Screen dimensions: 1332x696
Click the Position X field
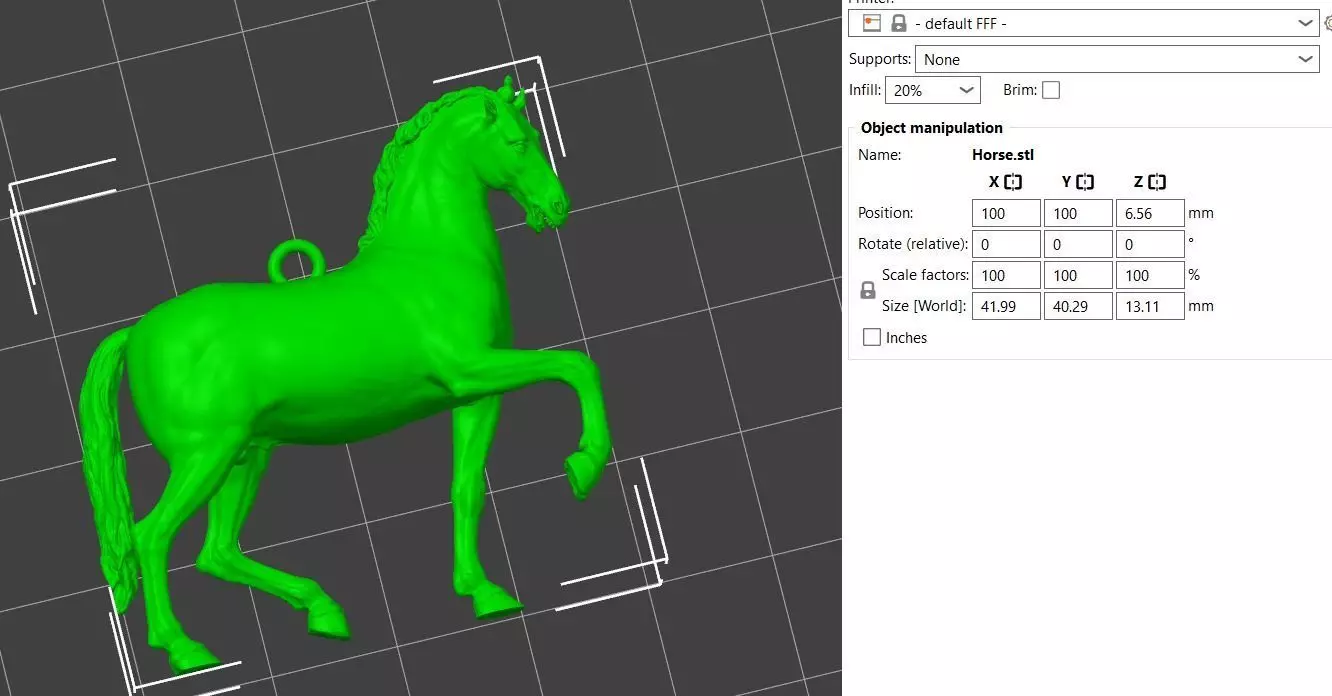coord(1006,213)
